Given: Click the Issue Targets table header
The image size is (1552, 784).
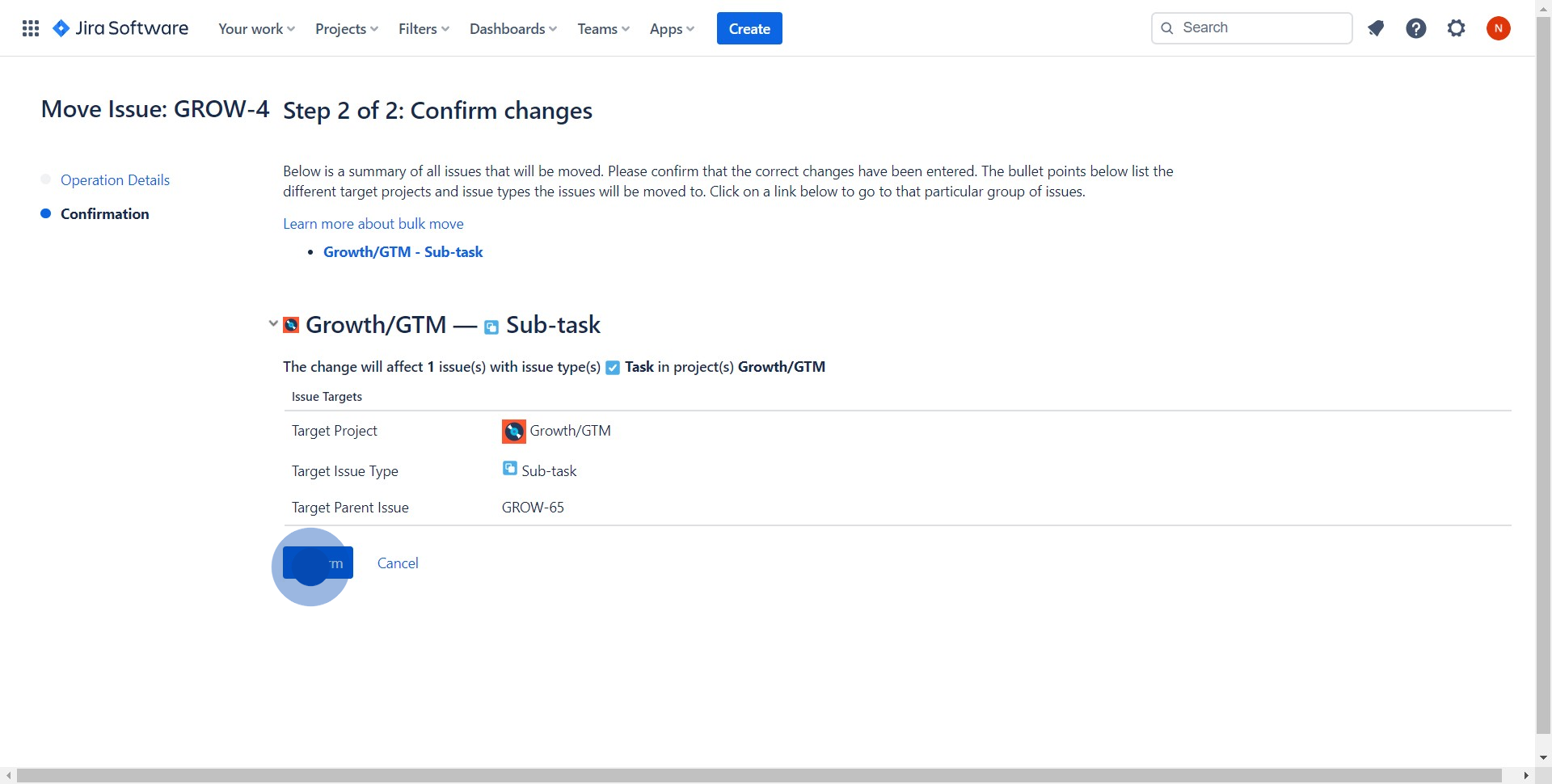Looking at the screenshot, I should (x=327, y=397).
